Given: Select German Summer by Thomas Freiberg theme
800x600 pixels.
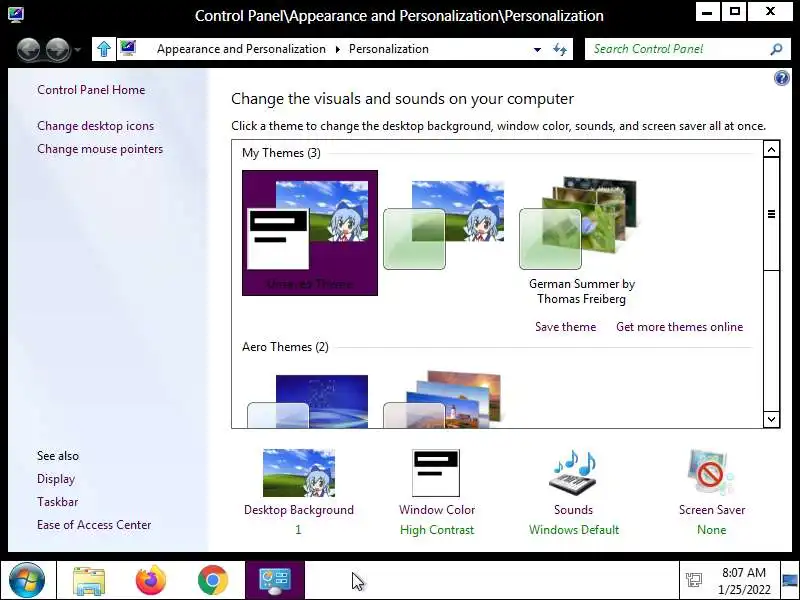Looking at the screenshot, I should tap(581, 240).
